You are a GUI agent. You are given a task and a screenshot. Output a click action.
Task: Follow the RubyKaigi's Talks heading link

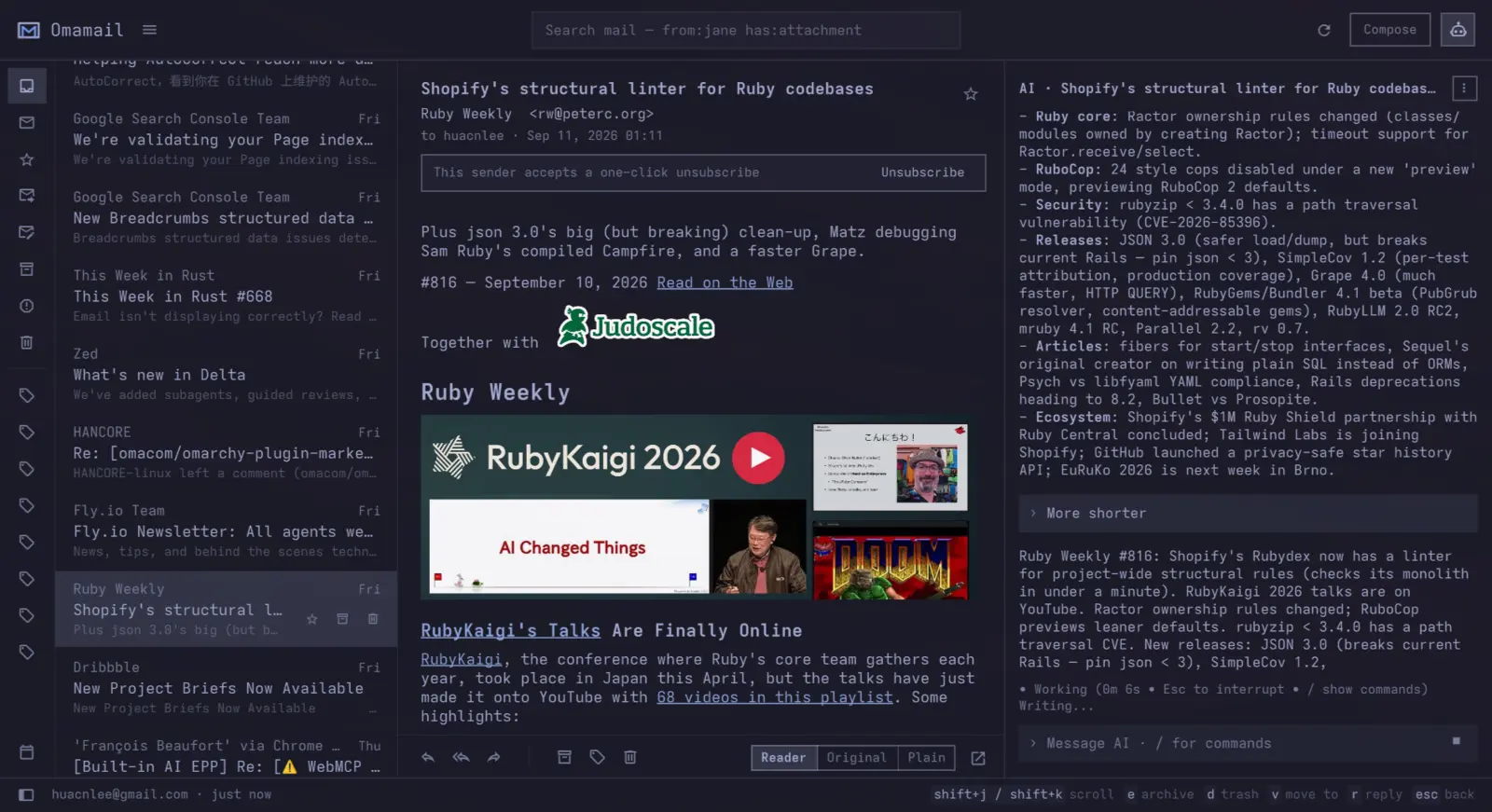pyautogui.click(x=510, y=631)
